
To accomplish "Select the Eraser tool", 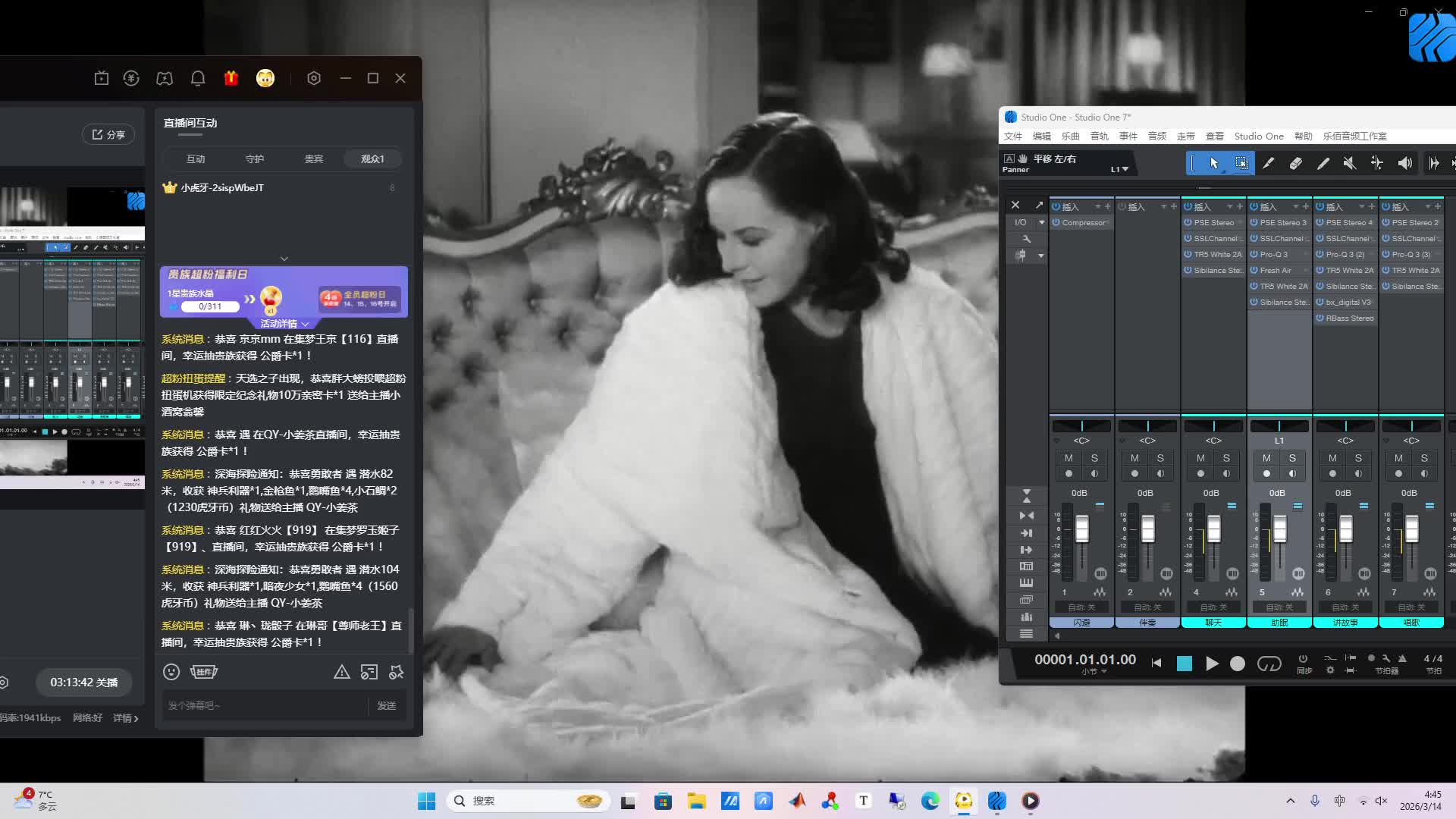I will [x=1296, y=163].
